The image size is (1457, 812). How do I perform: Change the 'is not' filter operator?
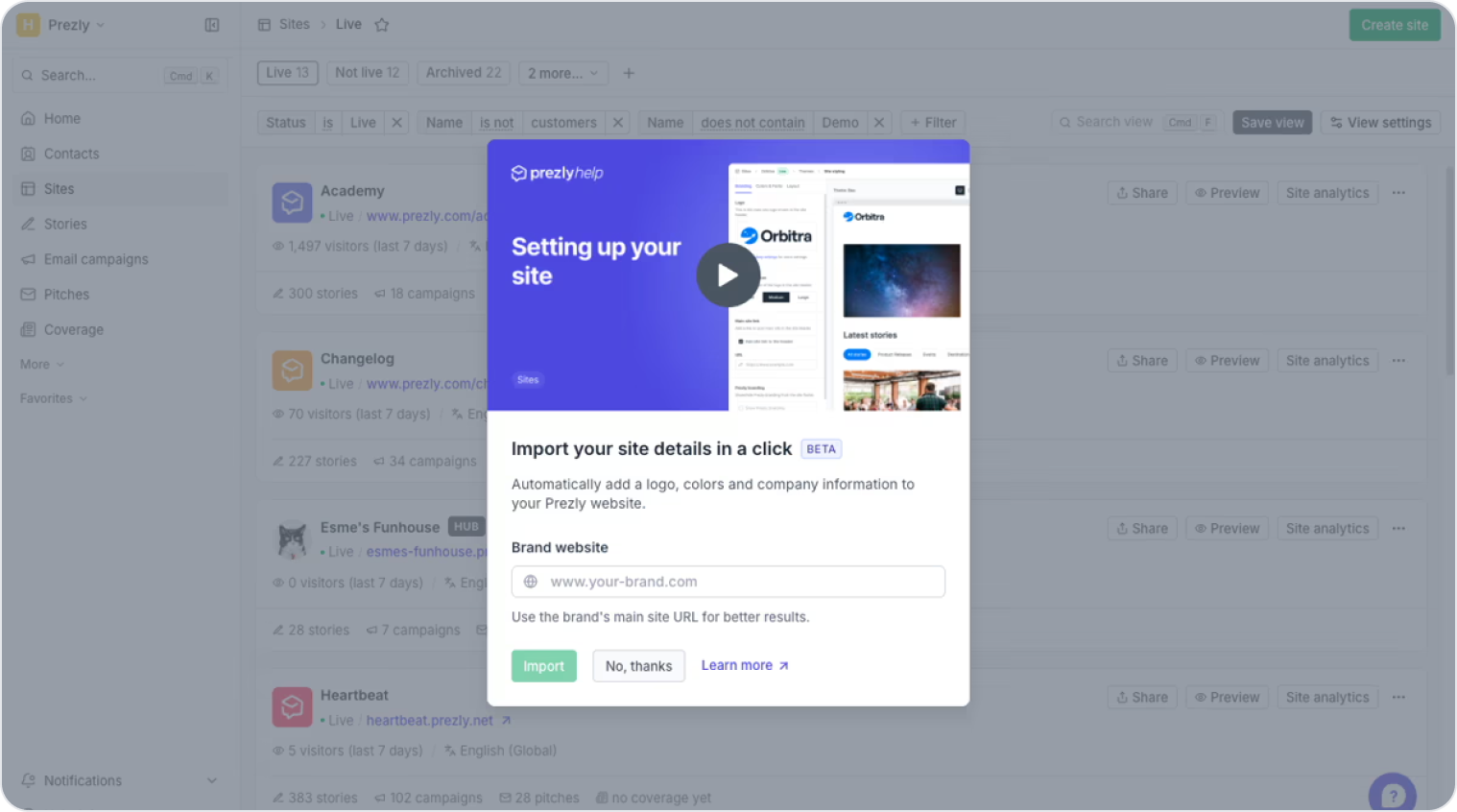click(x=496, y=123)
